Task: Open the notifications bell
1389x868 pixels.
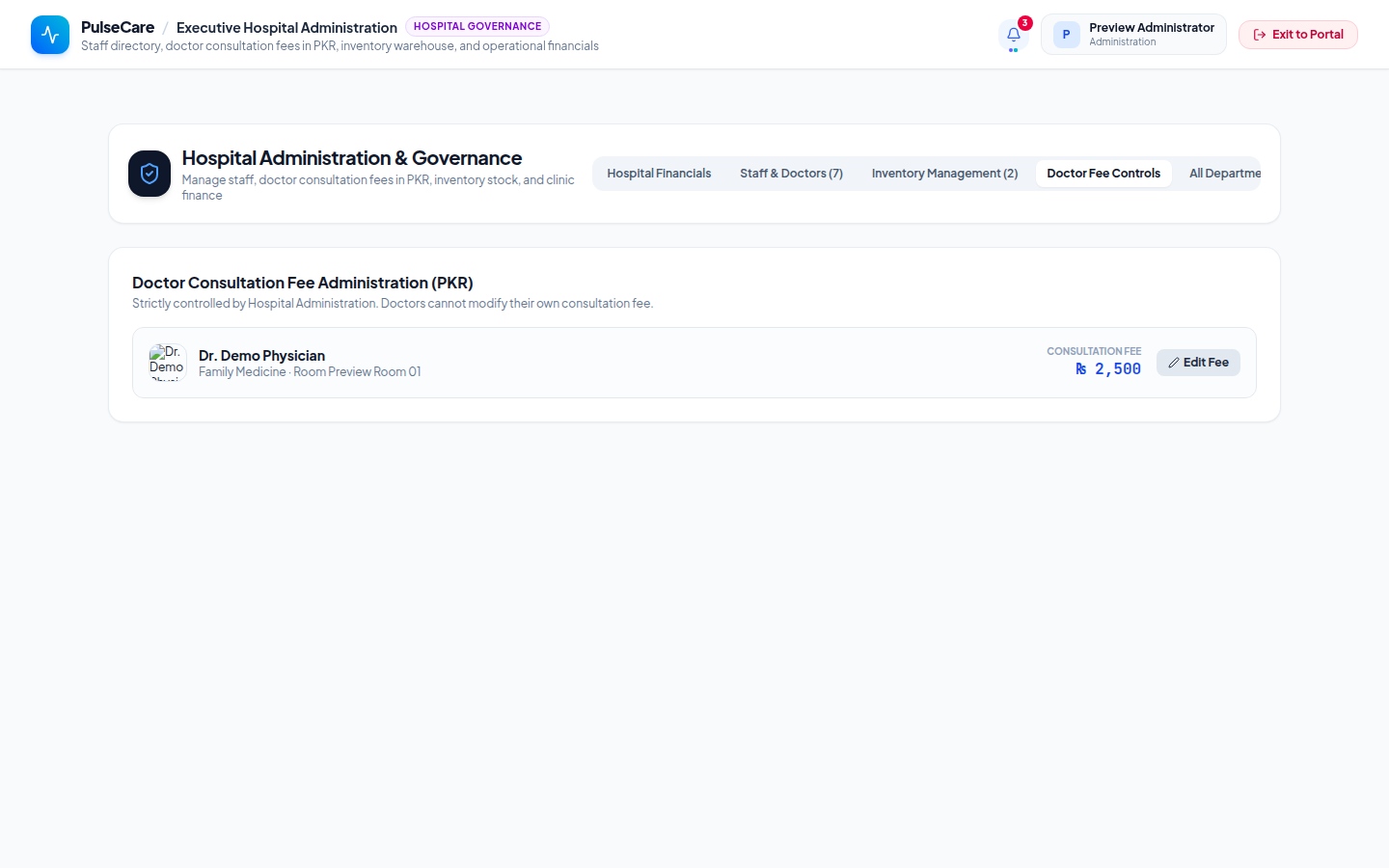Action: pyautogui.click(x=1014, y=35)
